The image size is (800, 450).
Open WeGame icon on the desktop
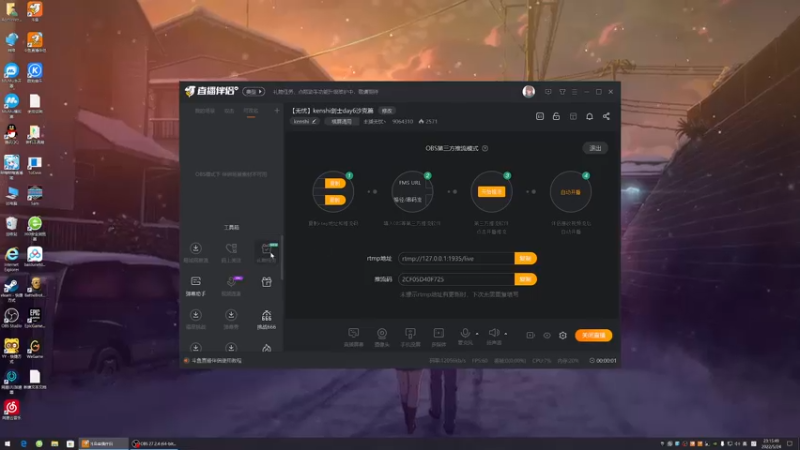(35, 348)
